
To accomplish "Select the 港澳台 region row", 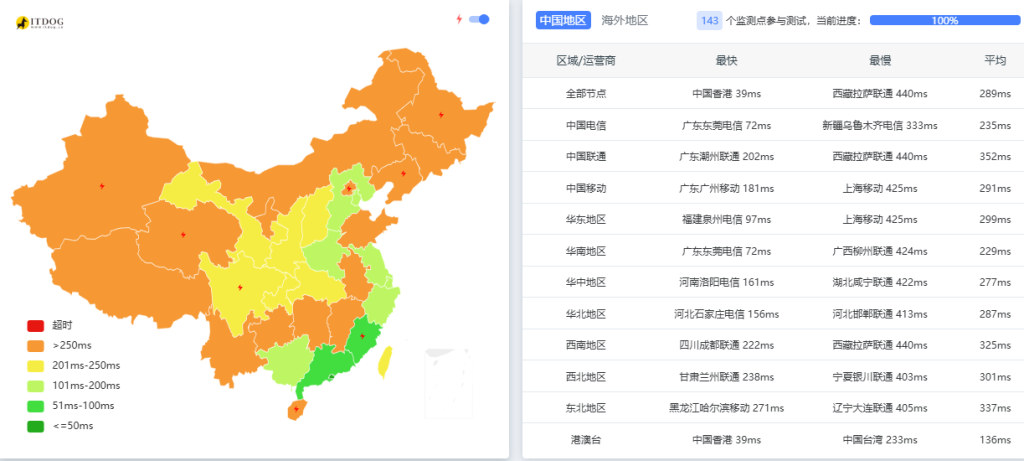I will (x=773, y=439).
